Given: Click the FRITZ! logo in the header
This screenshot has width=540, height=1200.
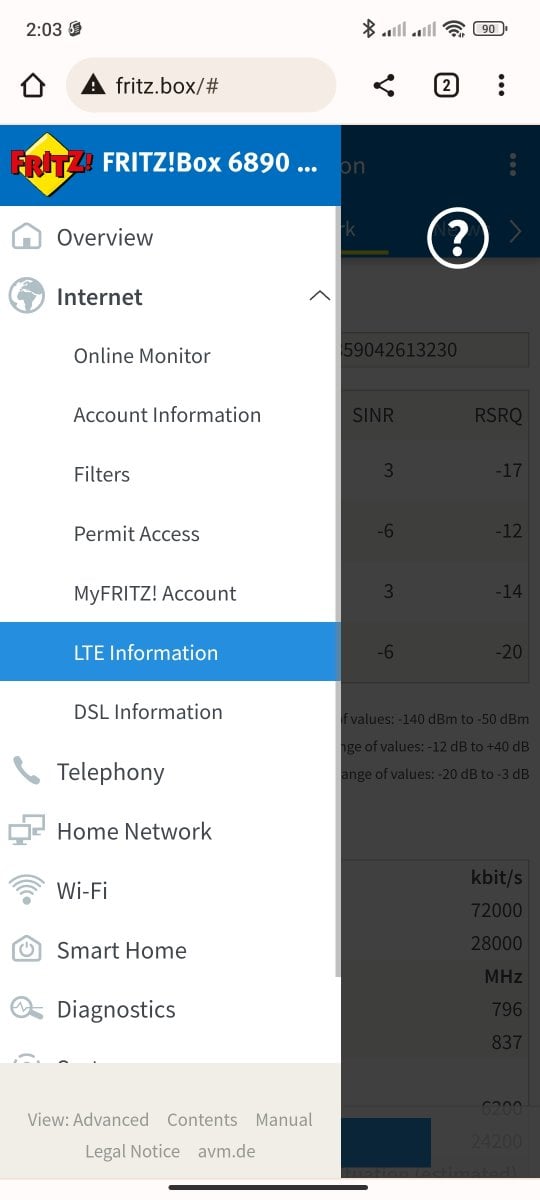Looking at the screenshot, I should pyautogui.click(x=51, y=163).
